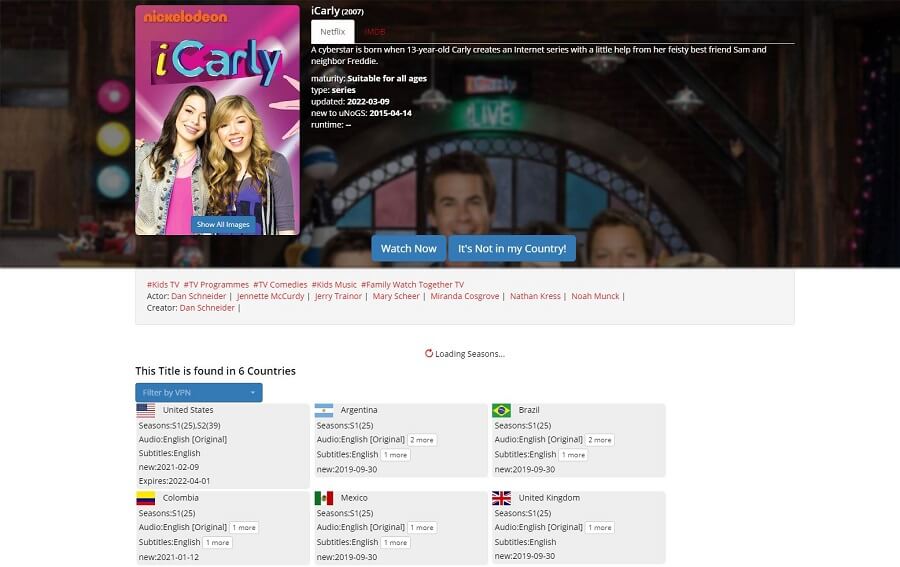Click new:2021-01-12 under Colombia
This screenshot has height=567, width=900.
tap(169, 557)
